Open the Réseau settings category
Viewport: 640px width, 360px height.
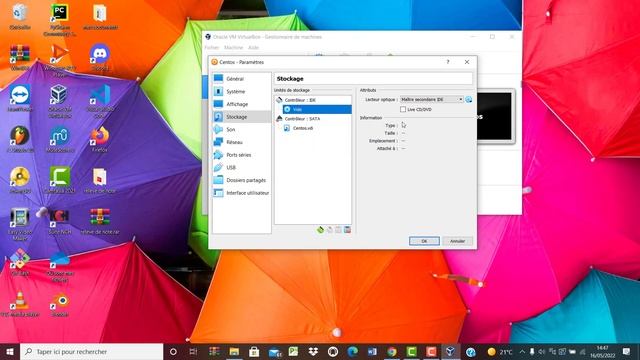pos(242,142)
